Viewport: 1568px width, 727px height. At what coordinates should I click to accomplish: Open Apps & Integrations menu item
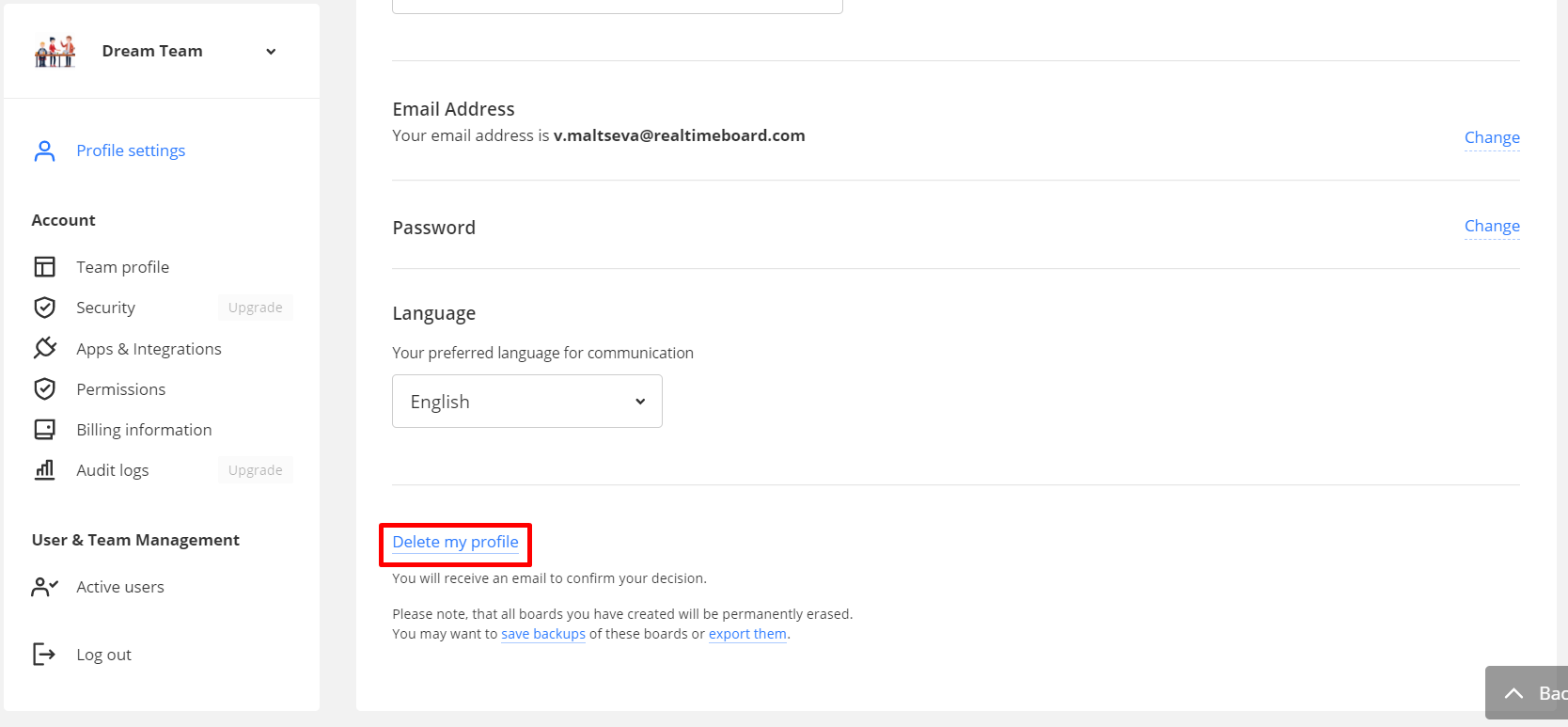(x=149, y=349)
